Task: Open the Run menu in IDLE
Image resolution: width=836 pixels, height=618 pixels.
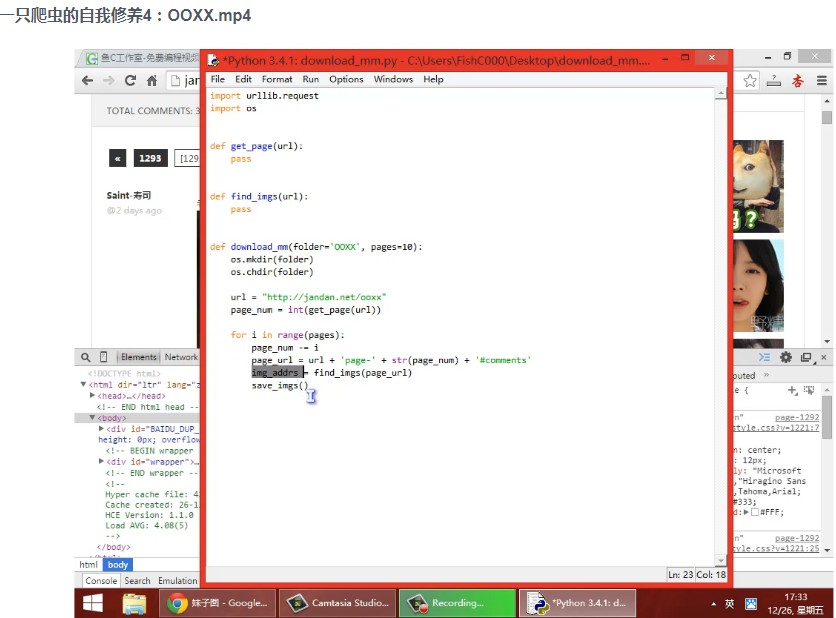Action: [x=311, y=79]
